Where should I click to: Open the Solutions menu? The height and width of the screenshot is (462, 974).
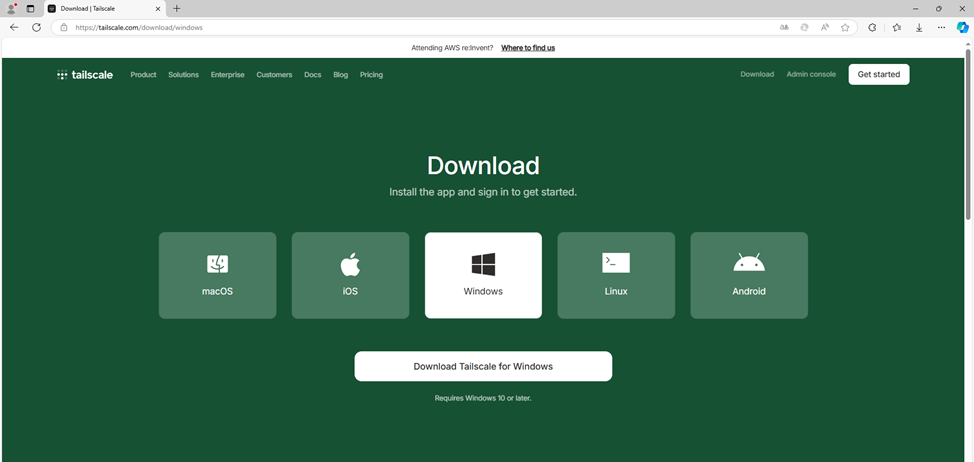183,75
